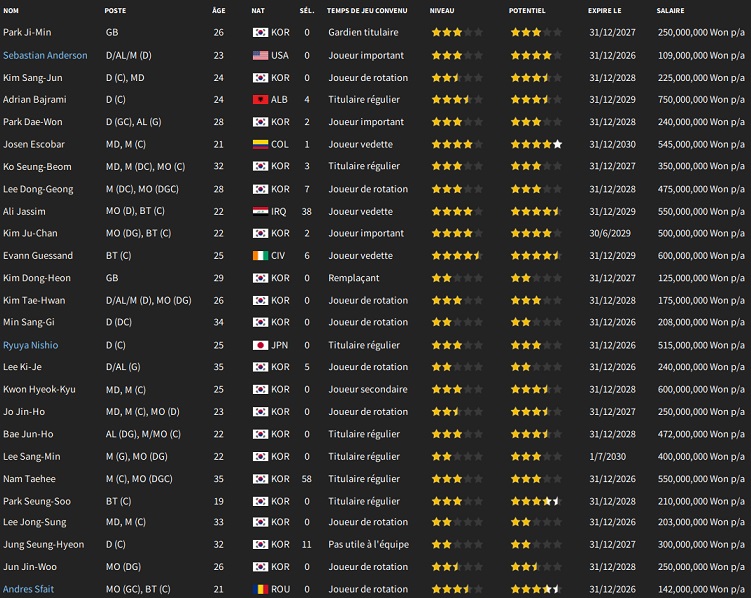Click Josen Escobar's potential star rating

tap(536, 144)
